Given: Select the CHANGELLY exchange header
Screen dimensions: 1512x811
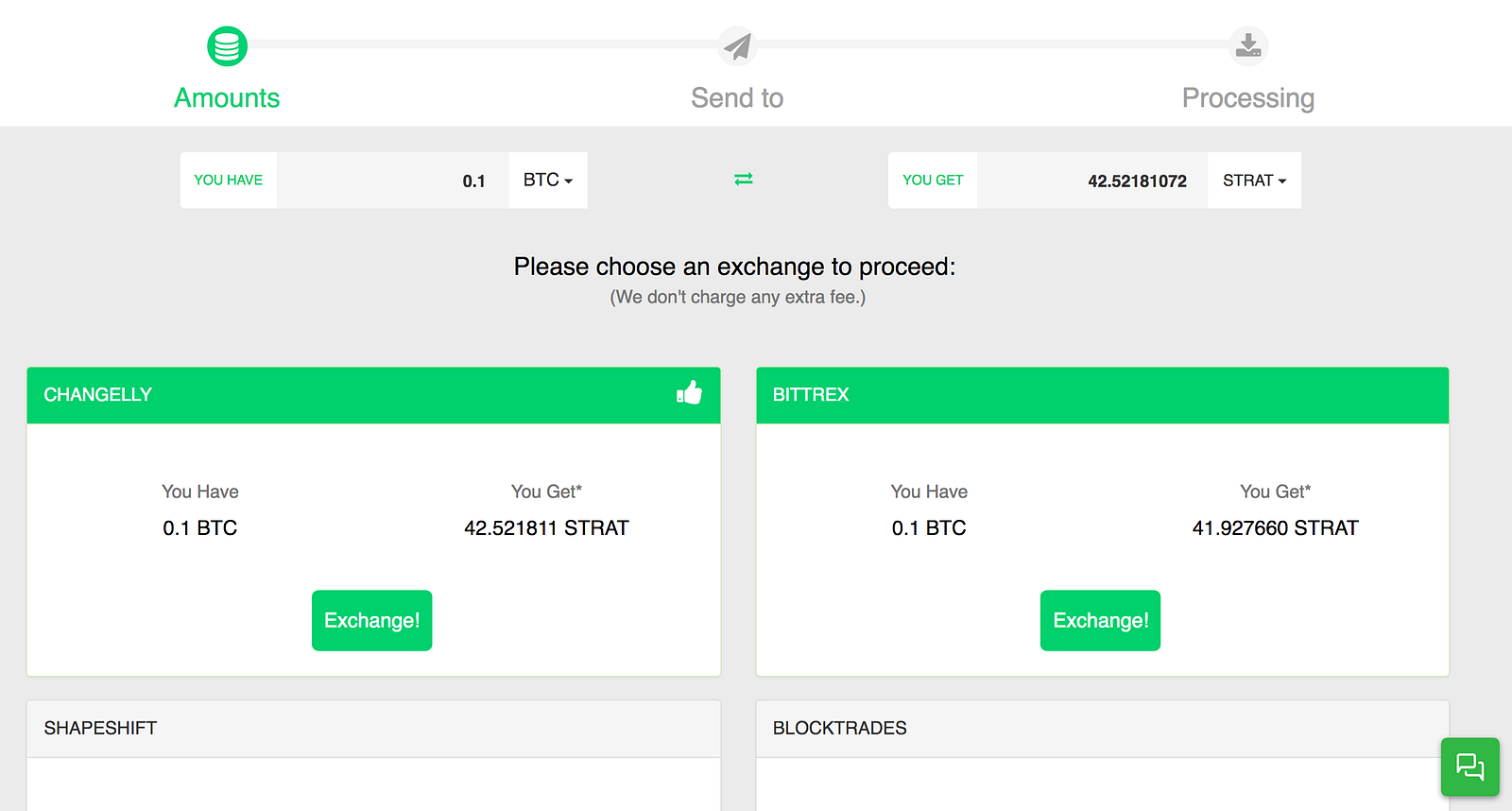Looking at the screenshot, I should click(98, 395).
